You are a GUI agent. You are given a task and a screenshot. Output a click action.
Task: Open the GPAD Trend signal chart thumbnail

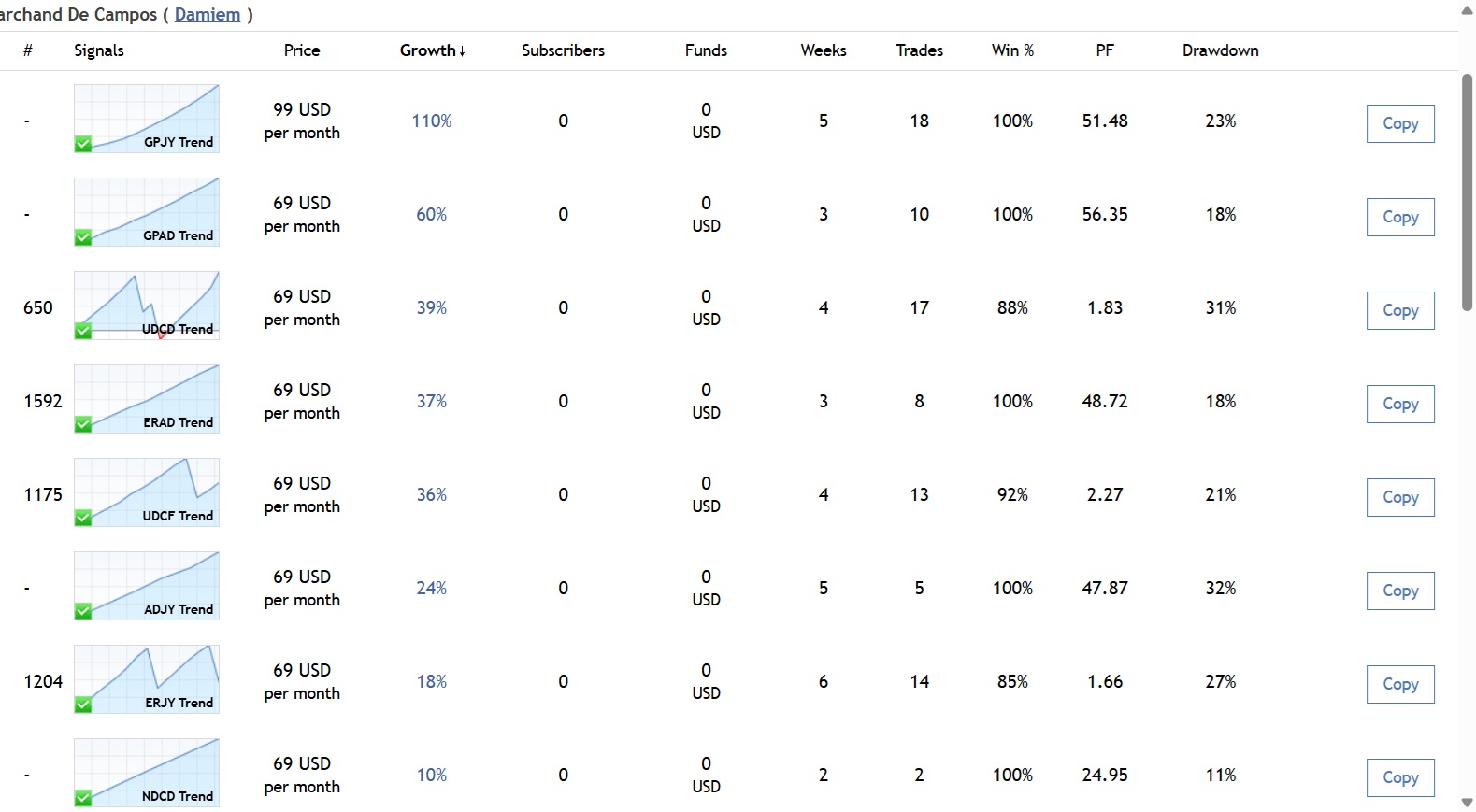147,211
